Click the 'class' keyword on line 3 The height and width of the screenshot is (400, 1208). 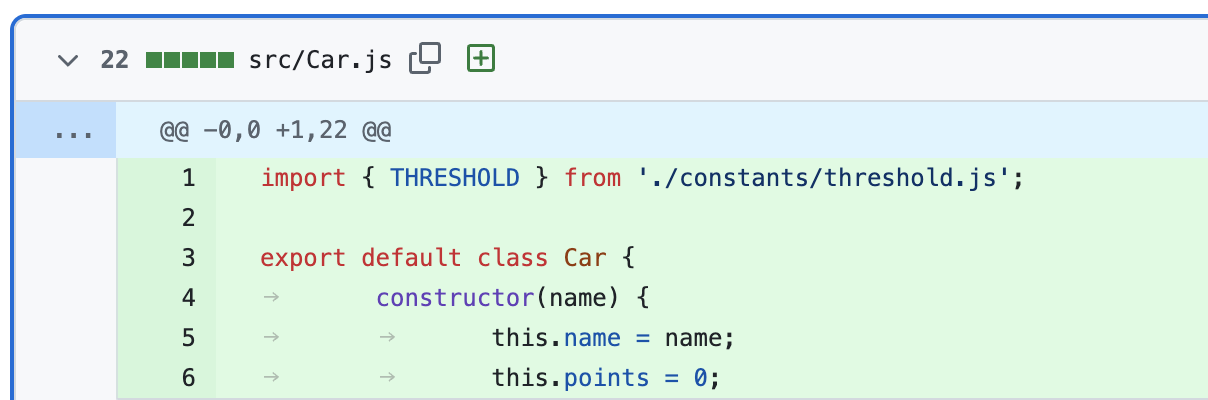(x=512, y=258)
